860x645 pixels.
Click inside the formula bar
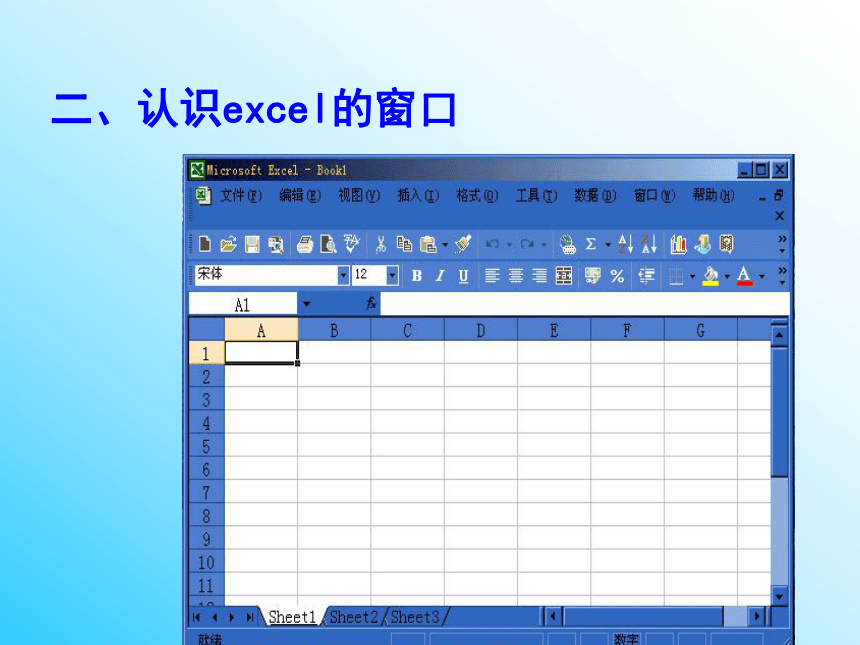point(585,303)
